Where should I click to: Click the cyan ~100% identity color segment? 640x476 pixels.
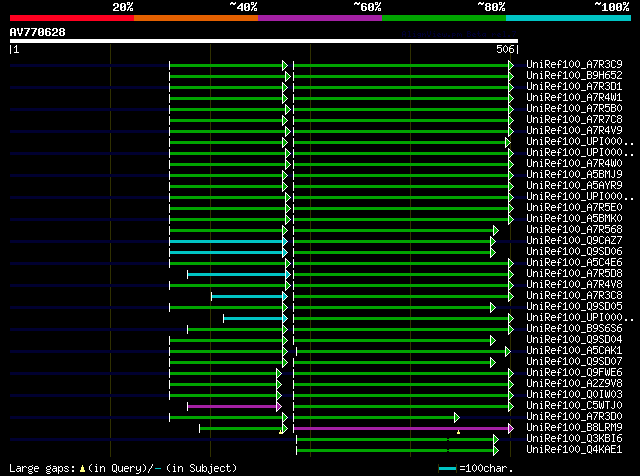click(569, 18)
